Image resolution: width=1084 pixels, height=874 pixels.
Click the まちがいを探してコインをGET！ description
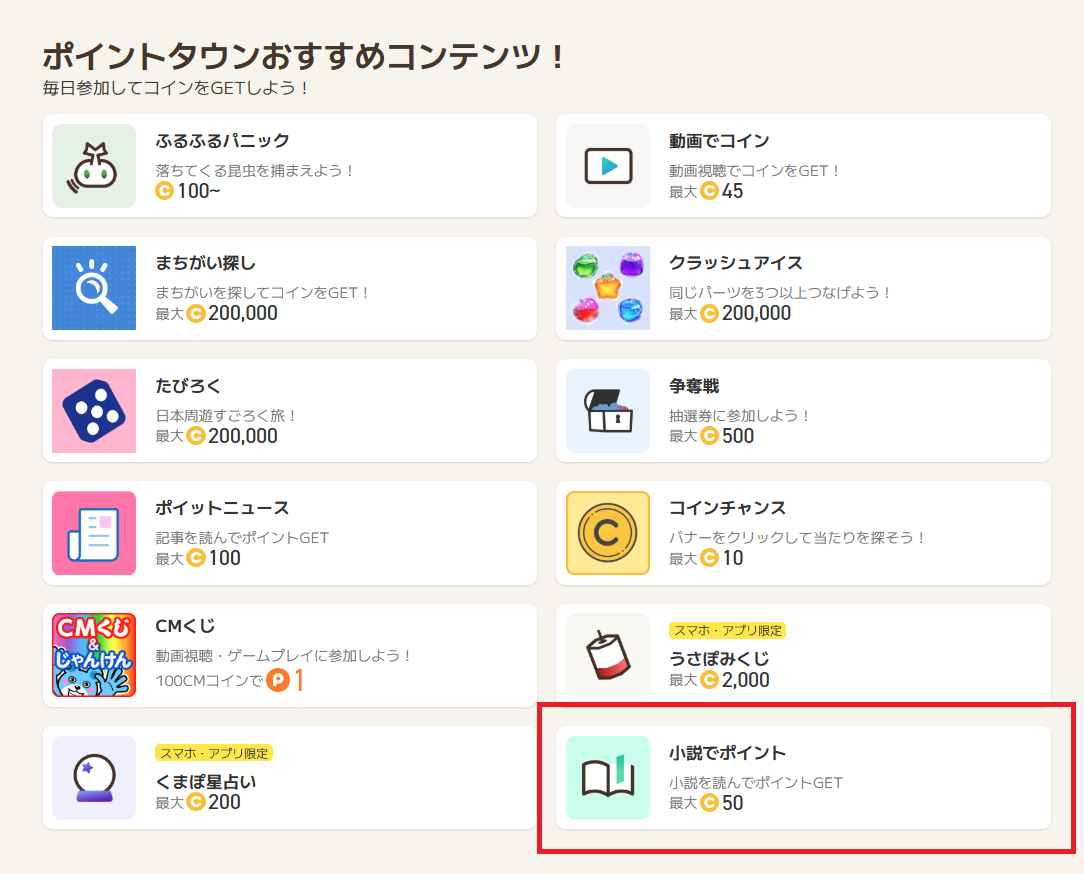[262, 293]
